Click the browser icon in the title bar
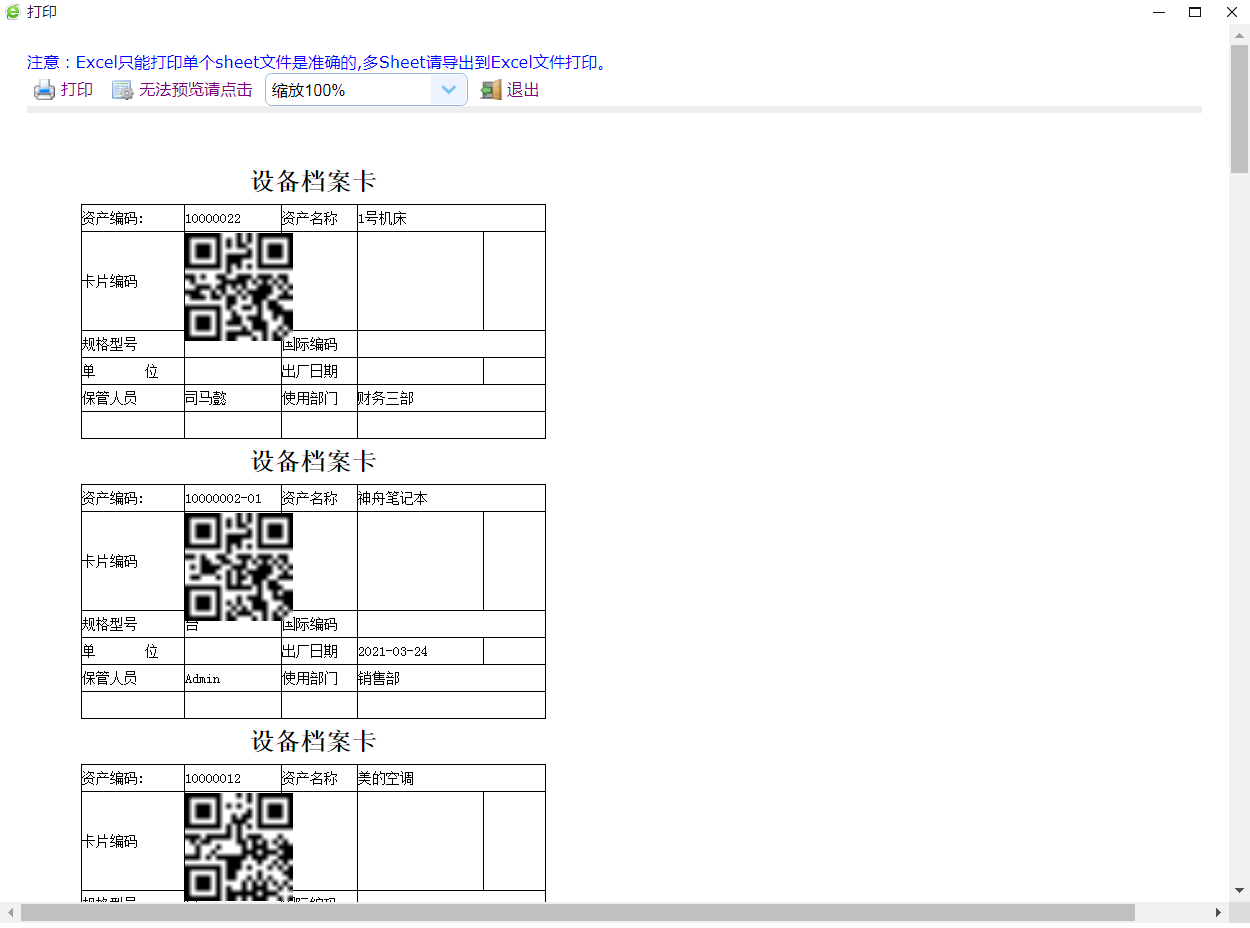The height and width of the screenshot is (928, 1250). (x=13, y=12)
